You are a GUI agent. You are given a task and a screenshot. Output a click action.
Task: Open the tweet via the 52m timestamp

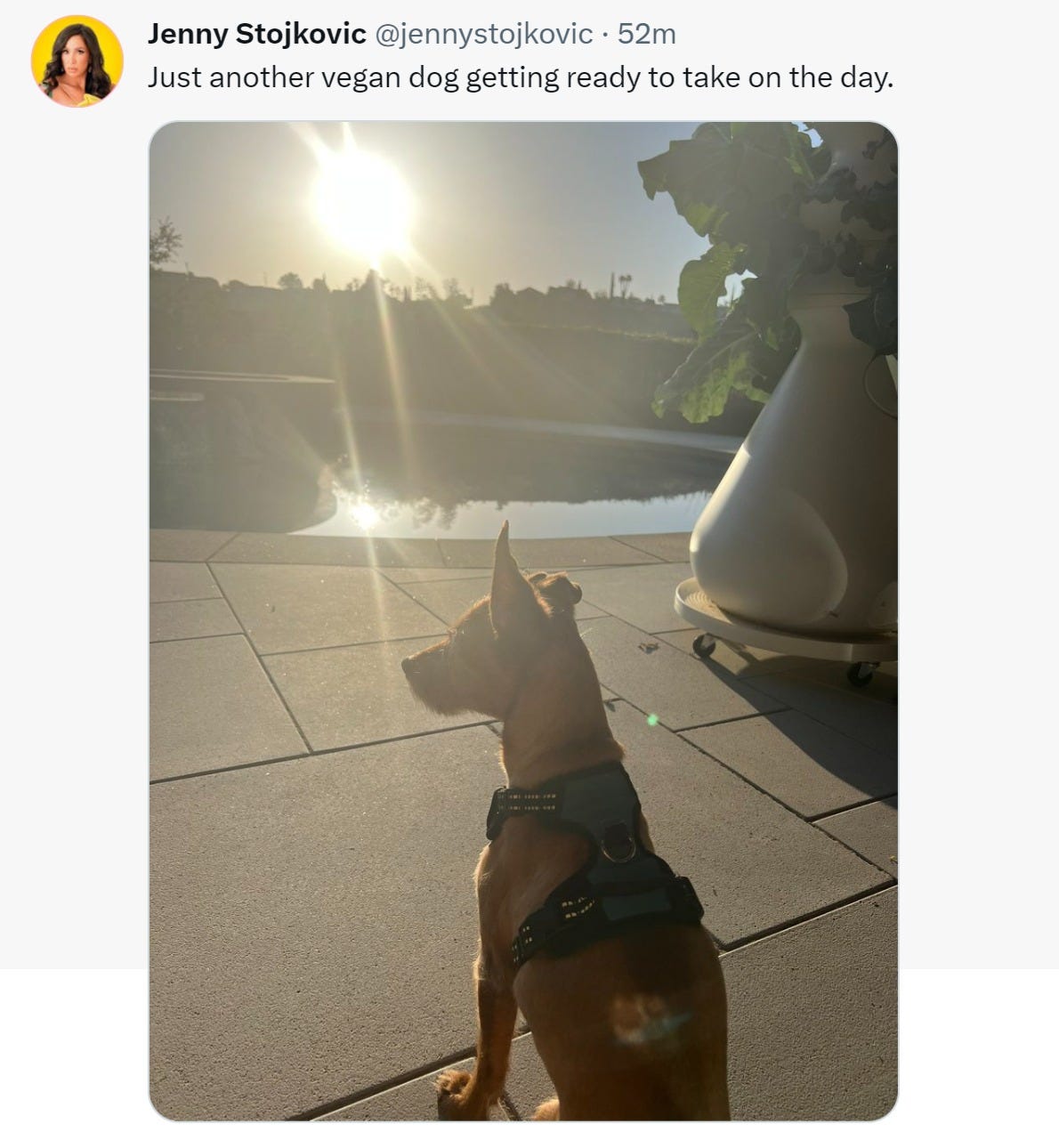click(647, 34)
